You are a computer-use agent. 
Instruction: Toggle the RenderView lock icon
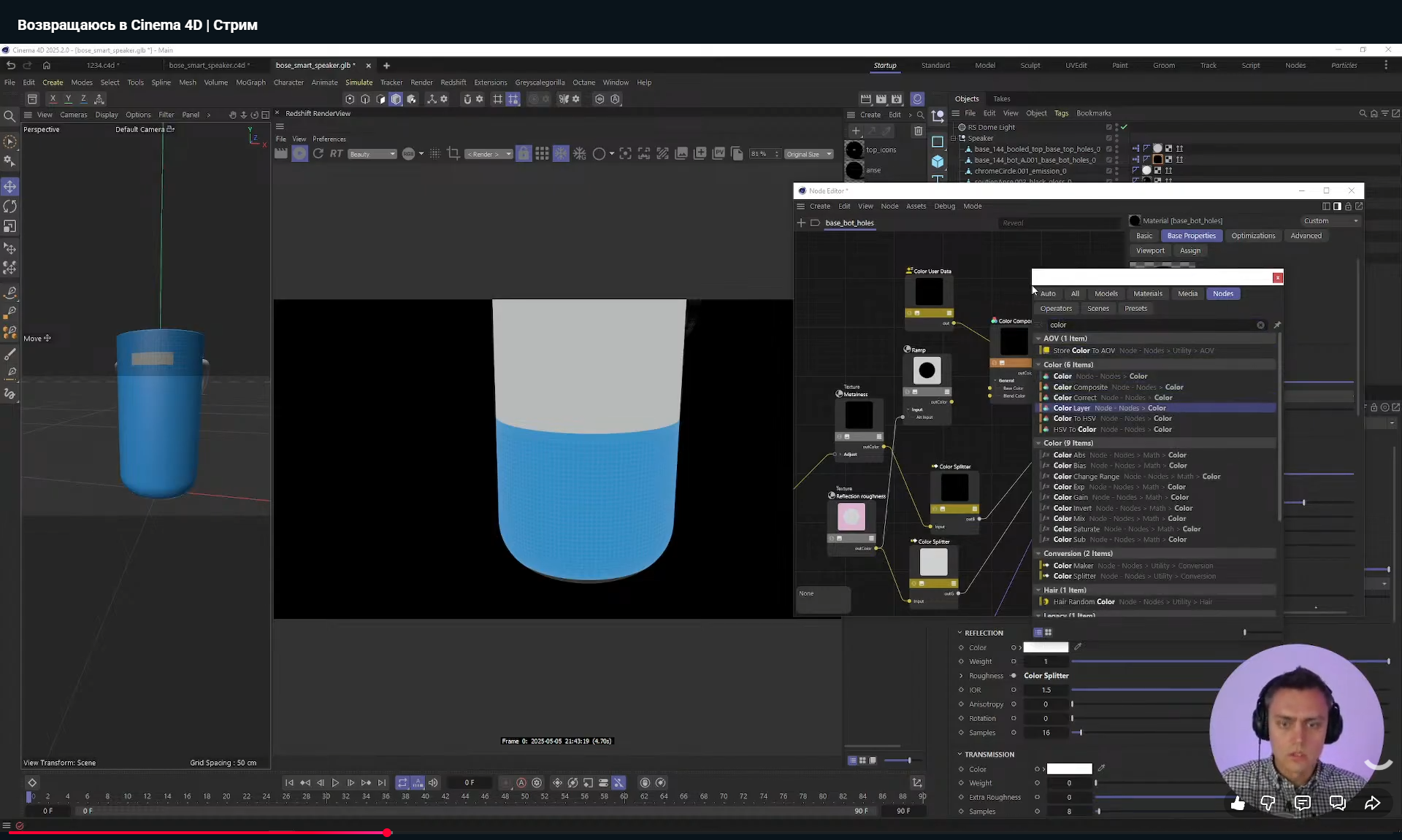click(524, 153)
